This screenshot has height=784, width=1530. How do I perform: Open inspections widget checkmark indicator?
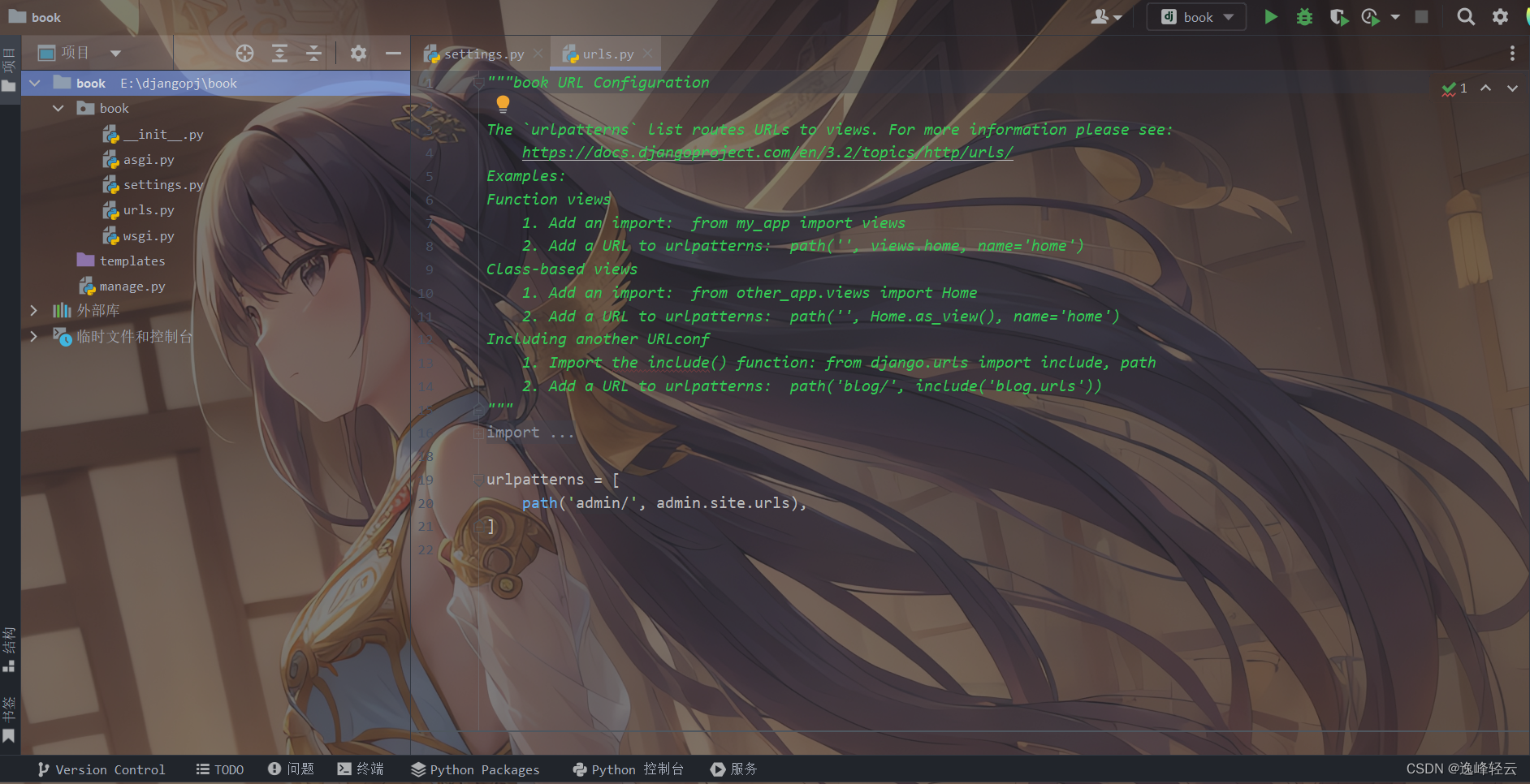[x=1454, y=88]
